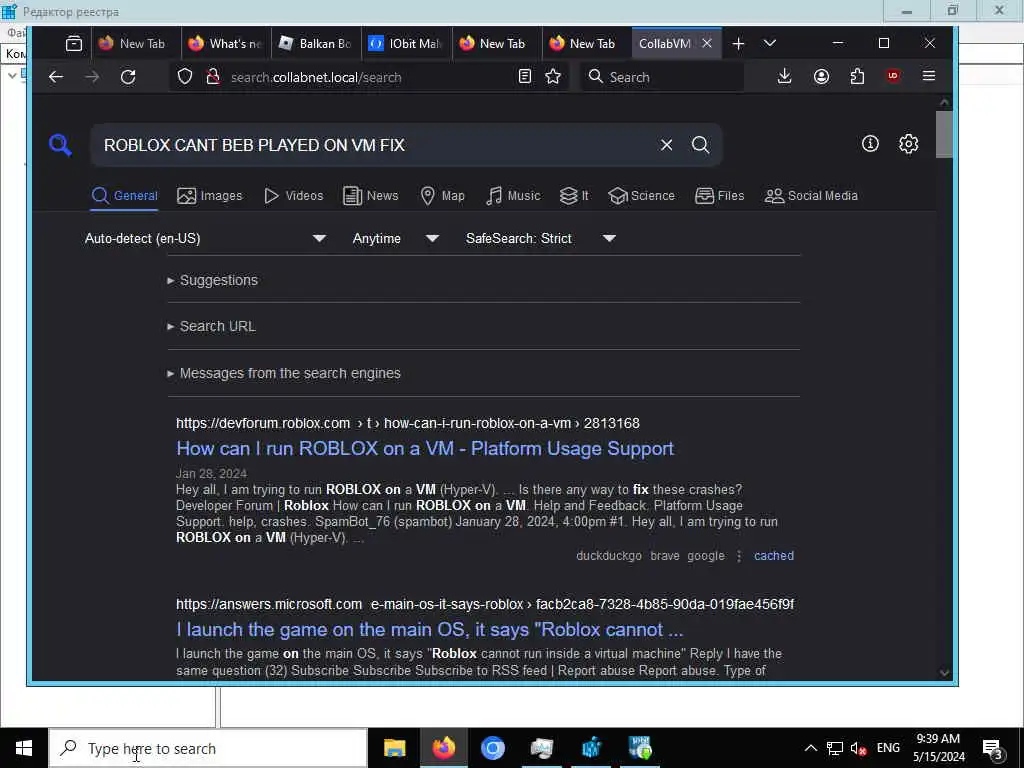Viewport: 1024px width, 768px height.
Task: Click the ENG language indicator
Action: coord(888,748)
